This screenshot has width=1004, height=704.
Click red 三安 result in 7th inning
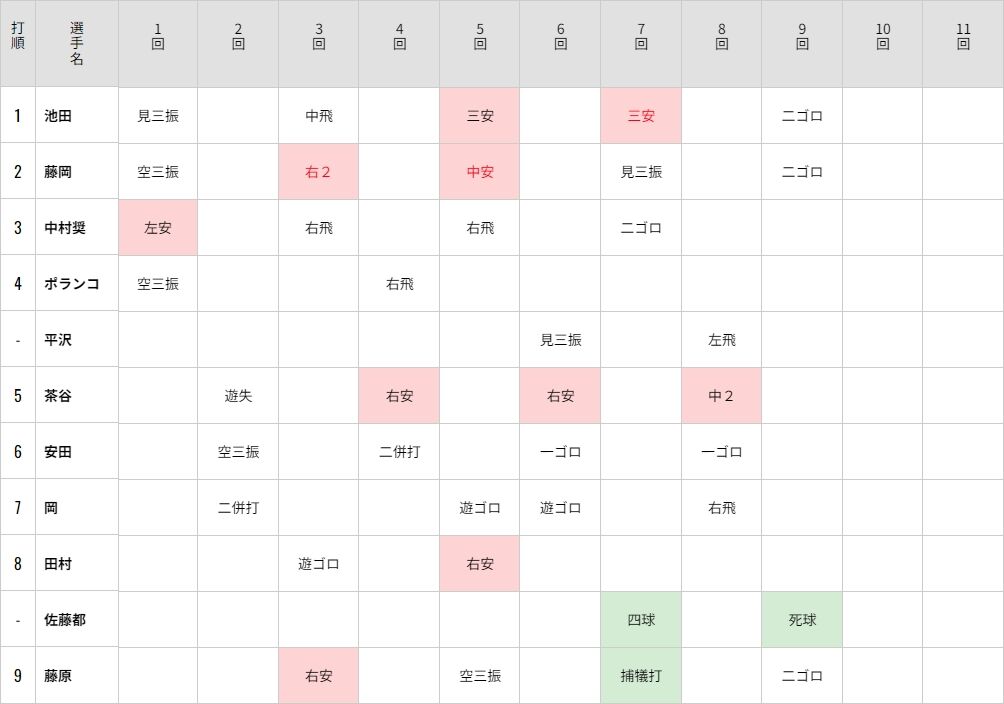tap(641, 116)
